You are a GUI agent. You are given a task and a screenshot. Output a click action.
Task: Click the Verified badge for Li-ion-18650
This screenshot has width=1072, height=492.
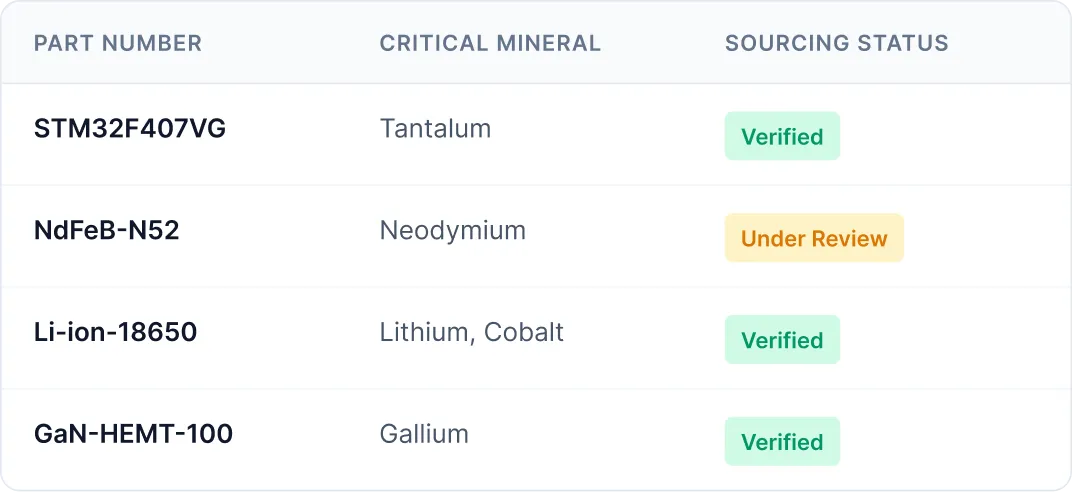click(782, 341)
